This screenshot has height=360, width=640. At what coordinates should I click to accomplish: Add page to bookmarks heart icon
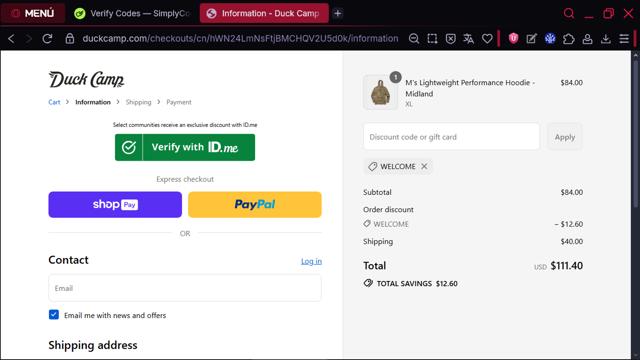point(487,39)
